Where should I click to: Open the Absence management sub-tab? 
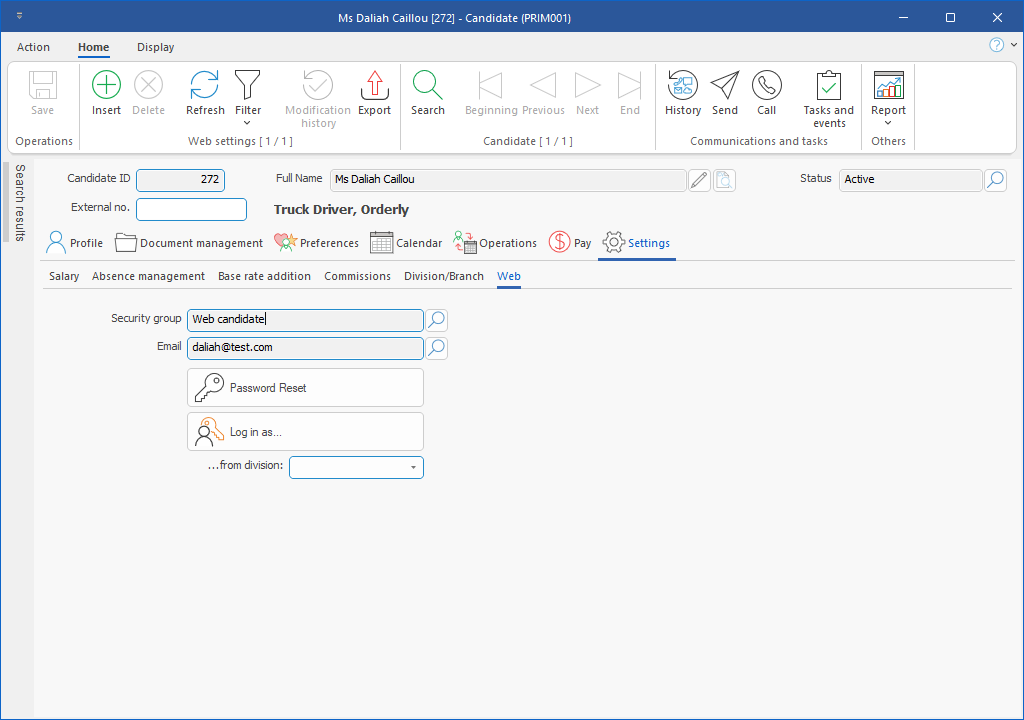(x=148, y=276)
